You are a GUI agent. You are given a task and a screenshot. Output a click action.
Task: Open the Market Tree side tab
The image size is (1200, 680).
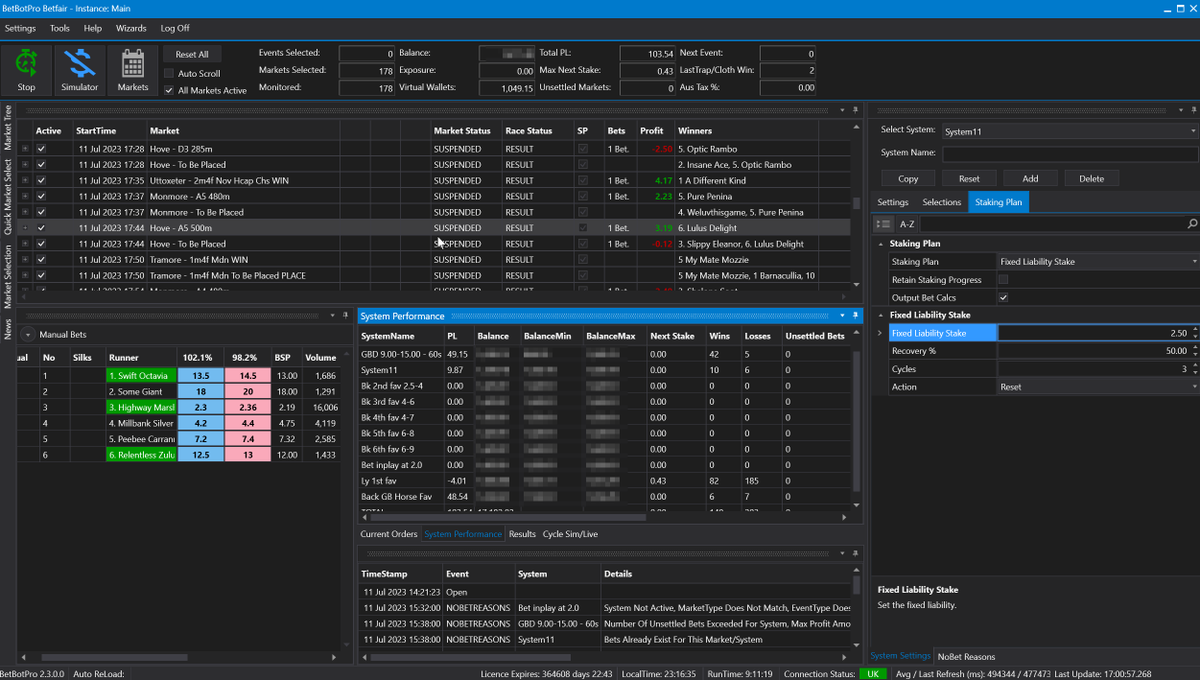(8, 129)
